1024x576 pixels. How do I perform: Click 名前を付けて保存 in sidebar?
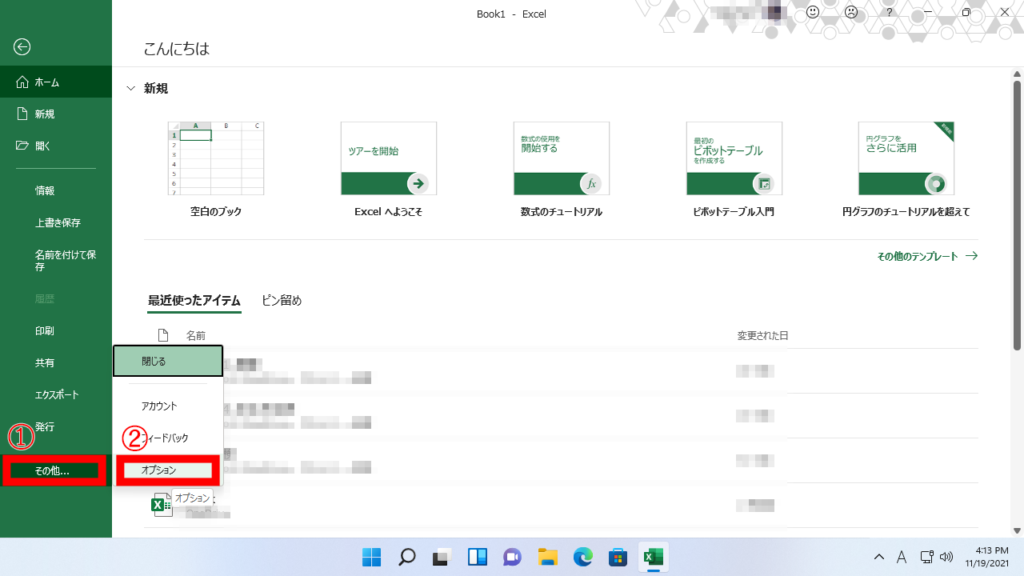click(x=65, y=260)
